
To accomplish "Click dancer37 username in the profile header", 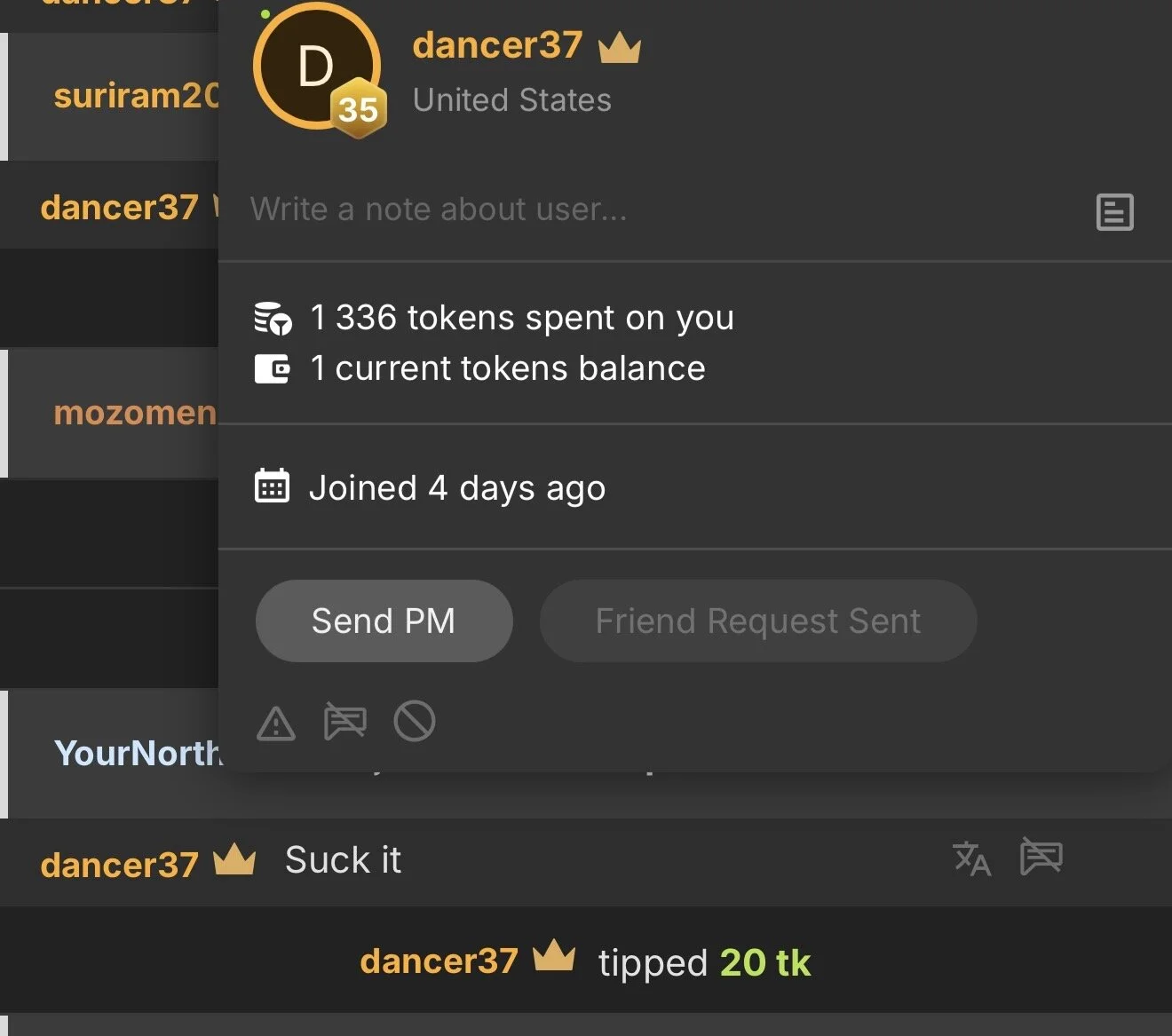I will [497, 45].
